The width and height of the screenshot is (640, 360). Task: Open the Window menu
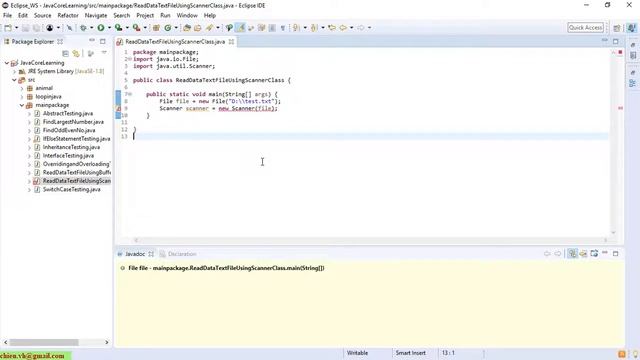coord(187,16)
